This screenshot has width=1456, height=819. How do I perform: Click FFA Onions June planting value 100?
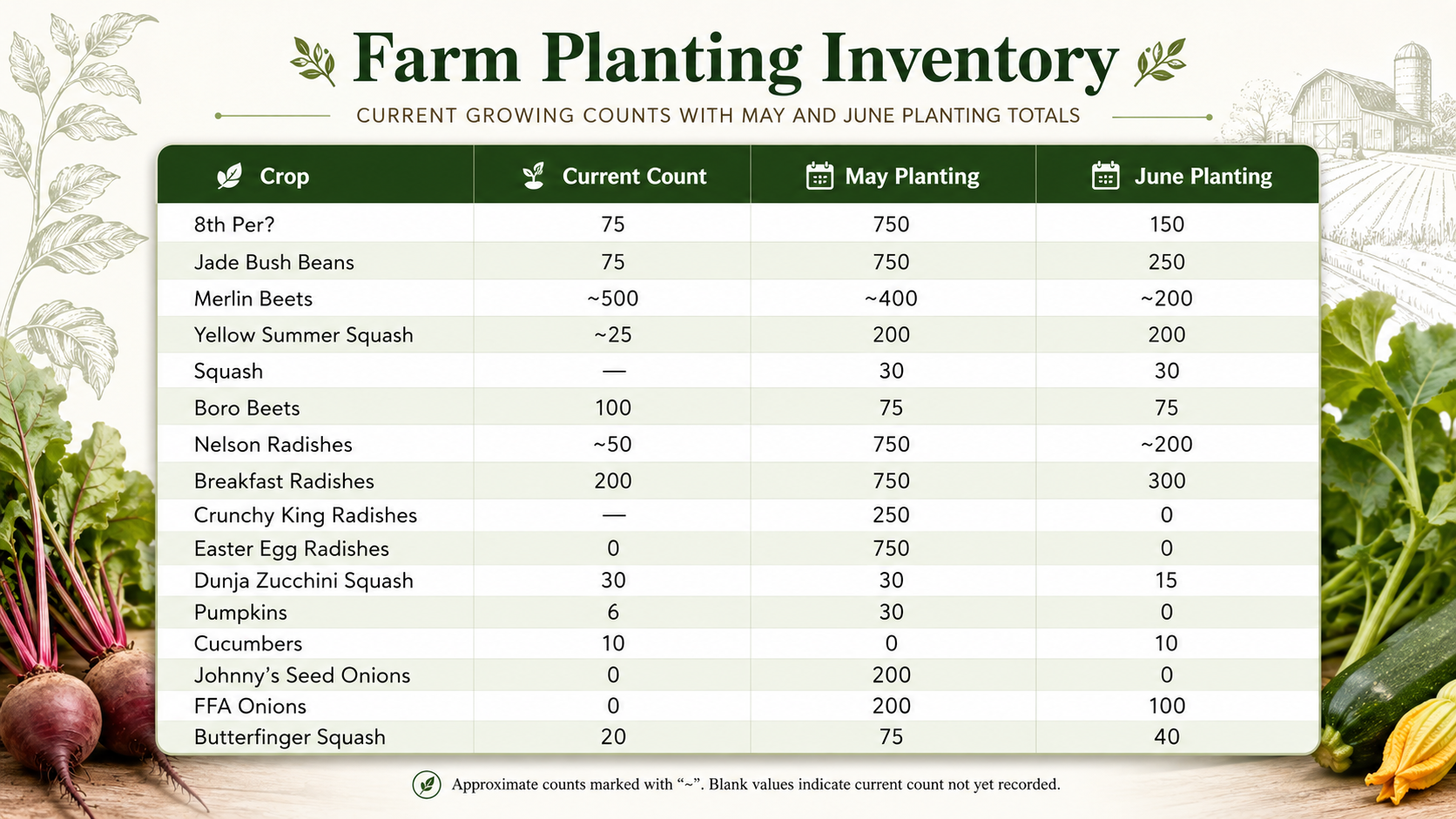[x=1167, y=706]
